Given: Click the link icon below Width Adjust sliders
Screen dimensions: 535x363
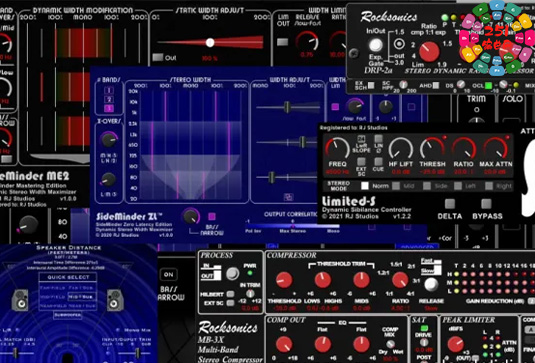Looking at the screenshot, I should pos(288,197).
